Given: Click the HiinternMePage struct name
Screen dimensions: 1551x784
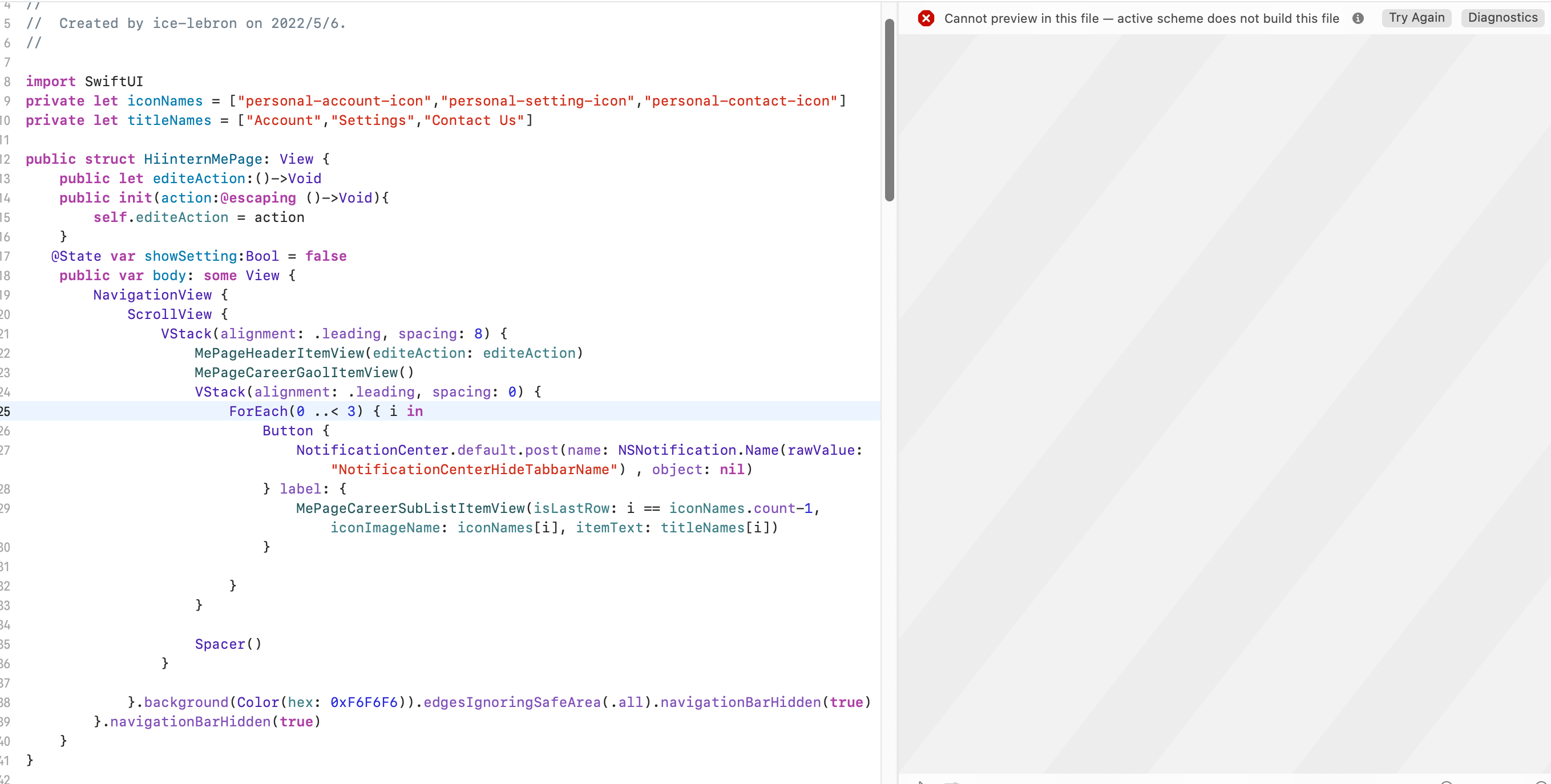Looking at the screenshot, I should 203,159.
